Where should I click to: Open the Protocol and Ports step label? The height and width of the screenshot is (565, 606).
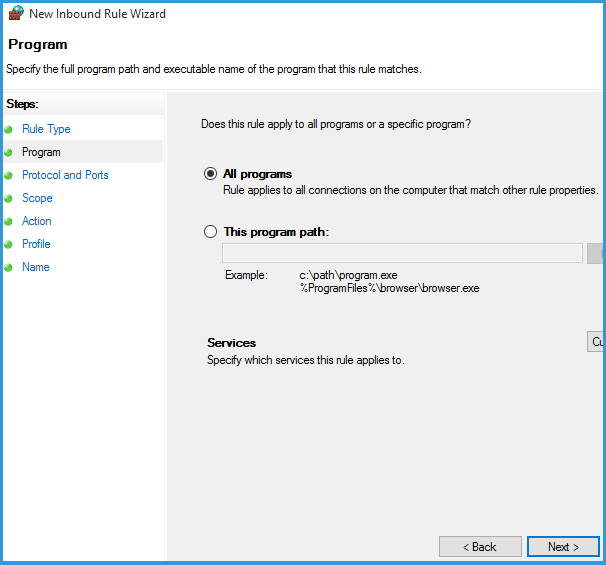point(65,175)
